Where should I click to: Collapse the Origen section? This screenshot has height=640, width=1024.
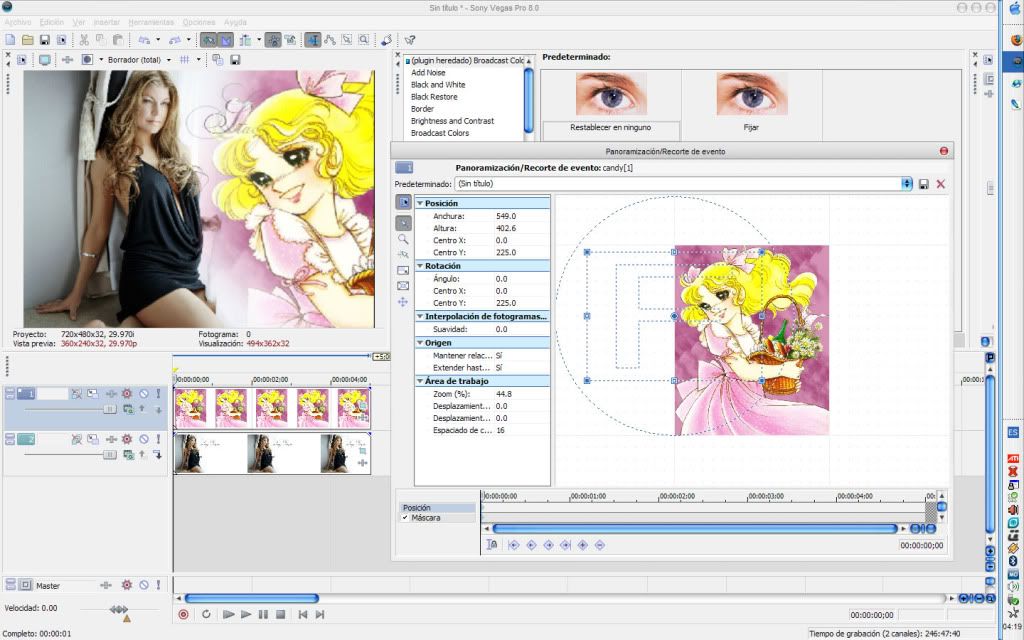click(x=420, y=342)
